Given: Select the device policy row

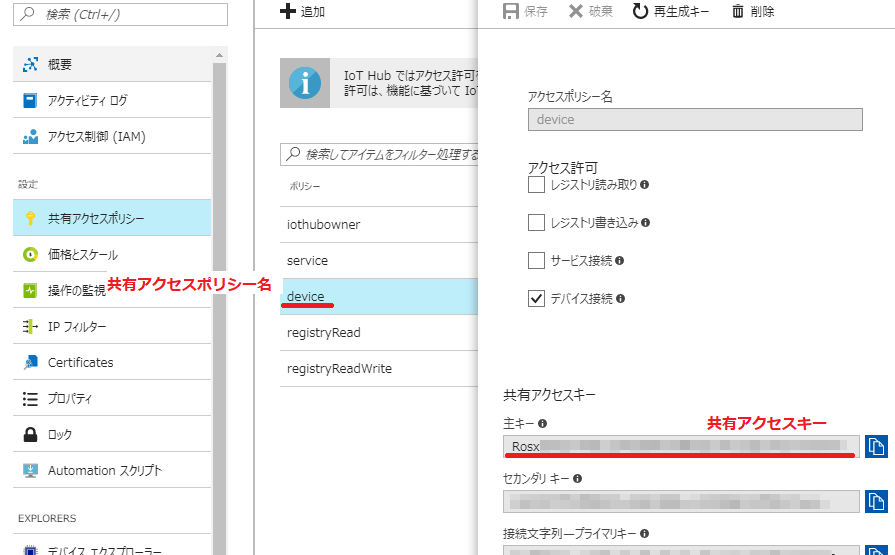Looking at the screenshot, I should [x=378, y=296].
